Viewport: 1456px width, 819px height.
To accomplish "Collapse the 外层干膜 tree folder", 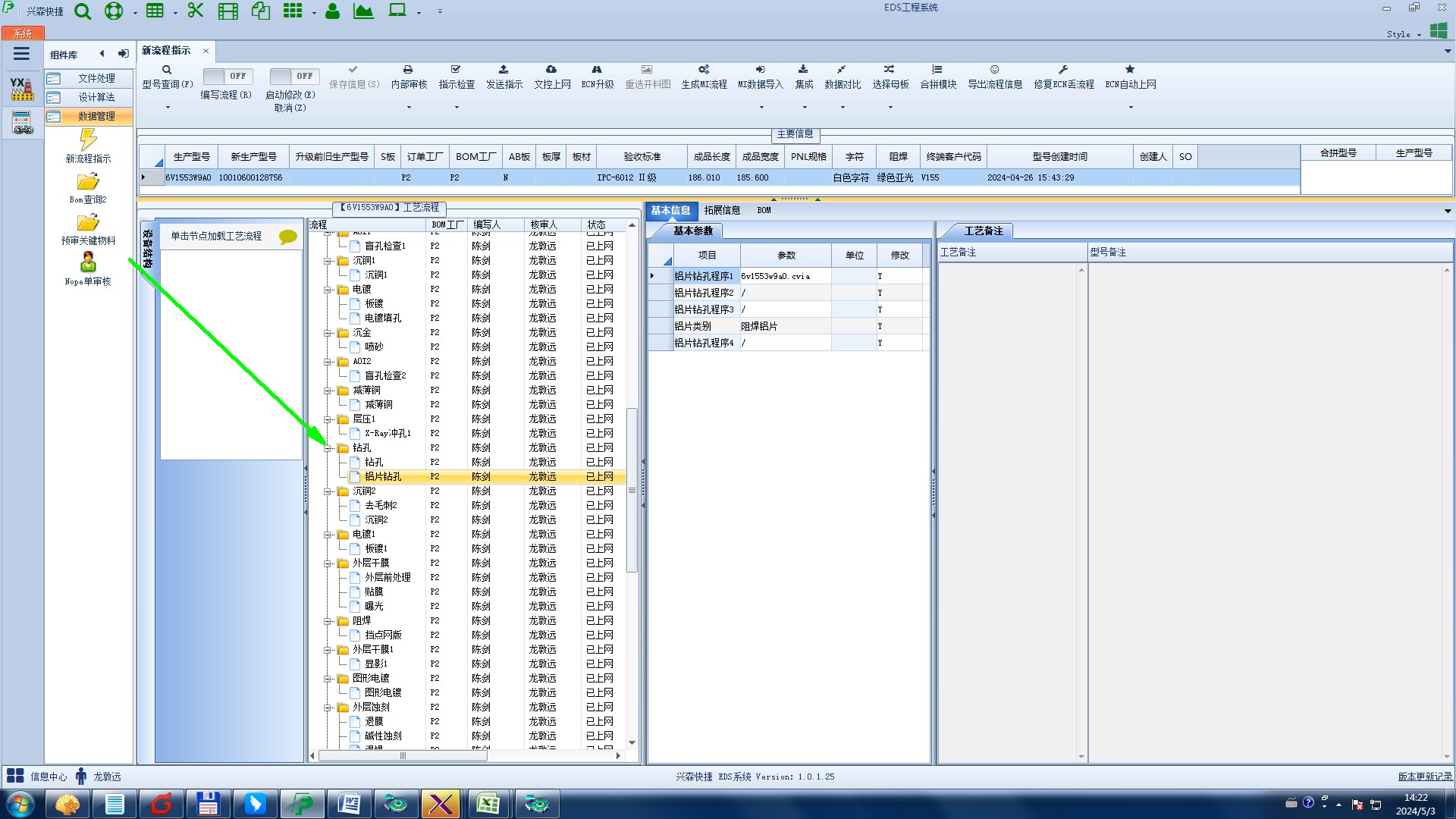I will 328,563.
